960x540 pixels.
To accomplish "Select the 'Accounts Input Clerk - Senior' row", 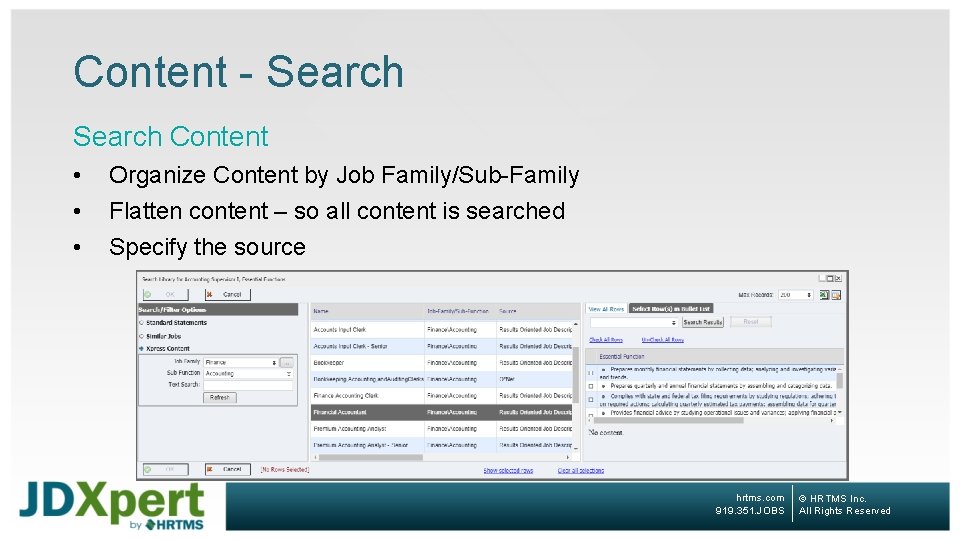I will pos(441,346).
